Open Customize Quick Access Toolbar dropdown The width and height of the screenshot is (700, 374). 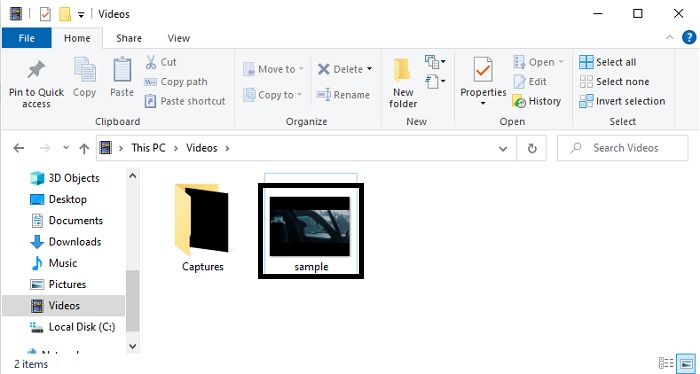(x=81, y=15)
